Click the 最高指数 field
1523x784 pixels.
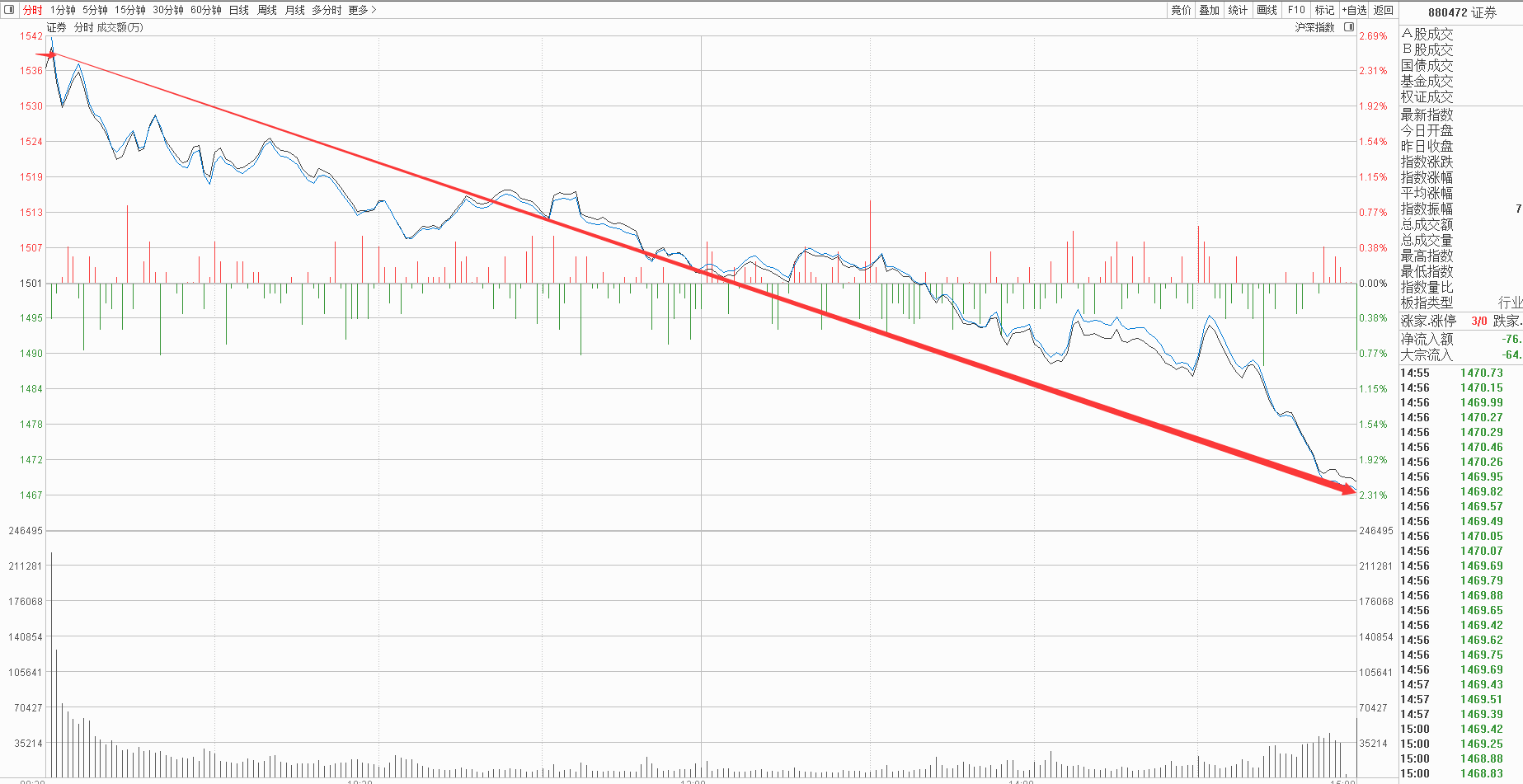1427,256
